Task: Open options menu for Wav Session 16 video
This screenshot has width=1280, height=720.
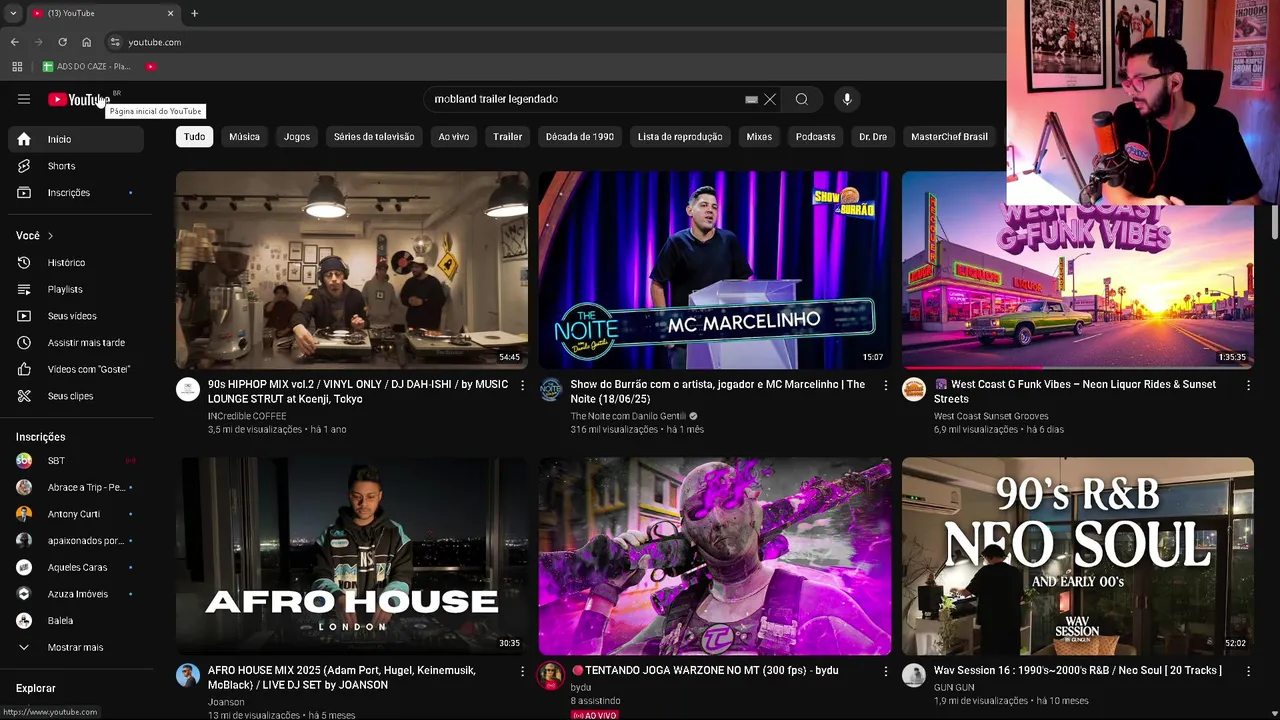Action: tap(1248, 671)
